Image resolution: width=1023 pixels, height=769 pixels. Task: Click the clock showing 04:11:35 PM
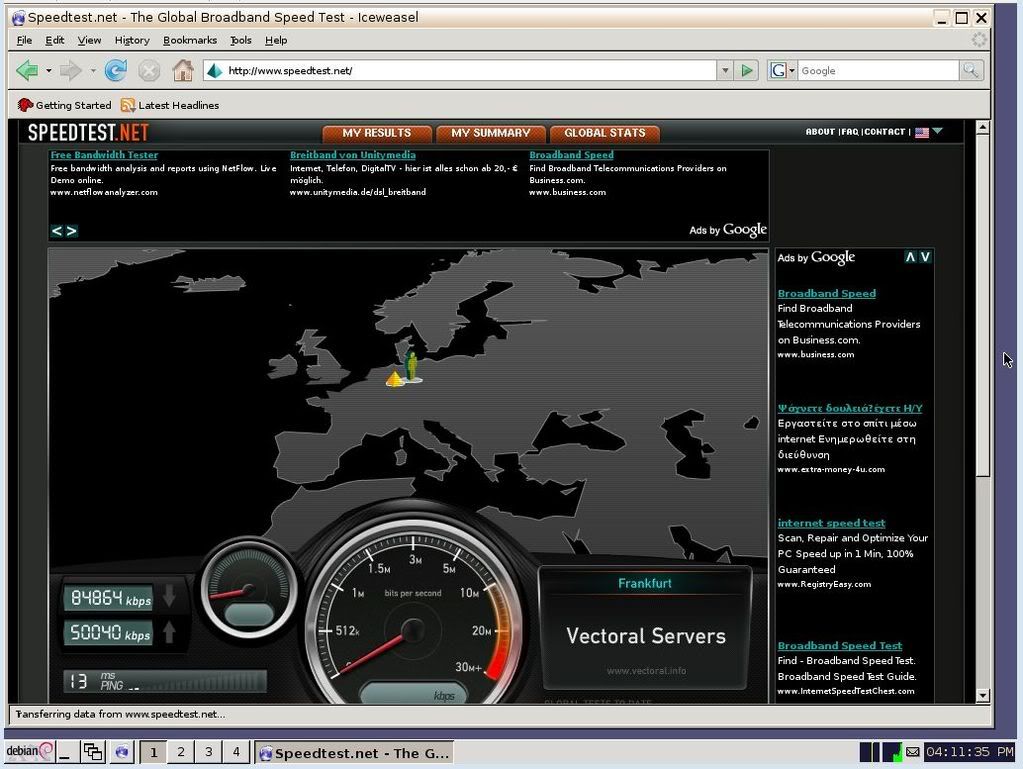click(970, 752)
